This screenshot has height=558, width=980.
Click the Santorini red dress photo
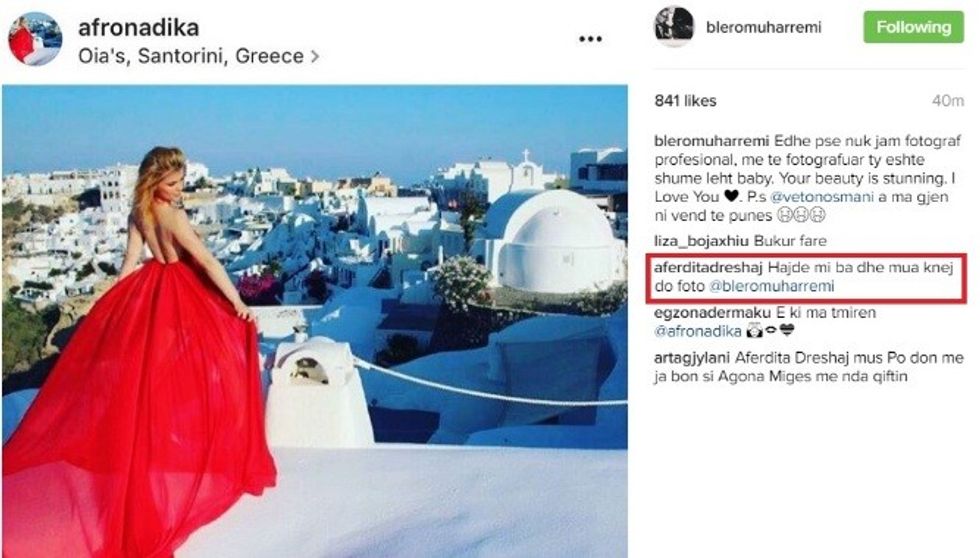pos(315,321)
